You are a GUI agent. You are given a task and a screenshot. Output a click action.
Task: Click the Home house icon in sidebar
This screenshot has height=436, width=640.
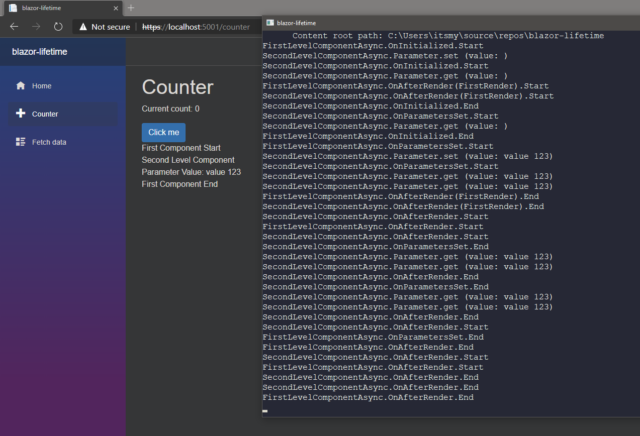(x=20, y=86)
